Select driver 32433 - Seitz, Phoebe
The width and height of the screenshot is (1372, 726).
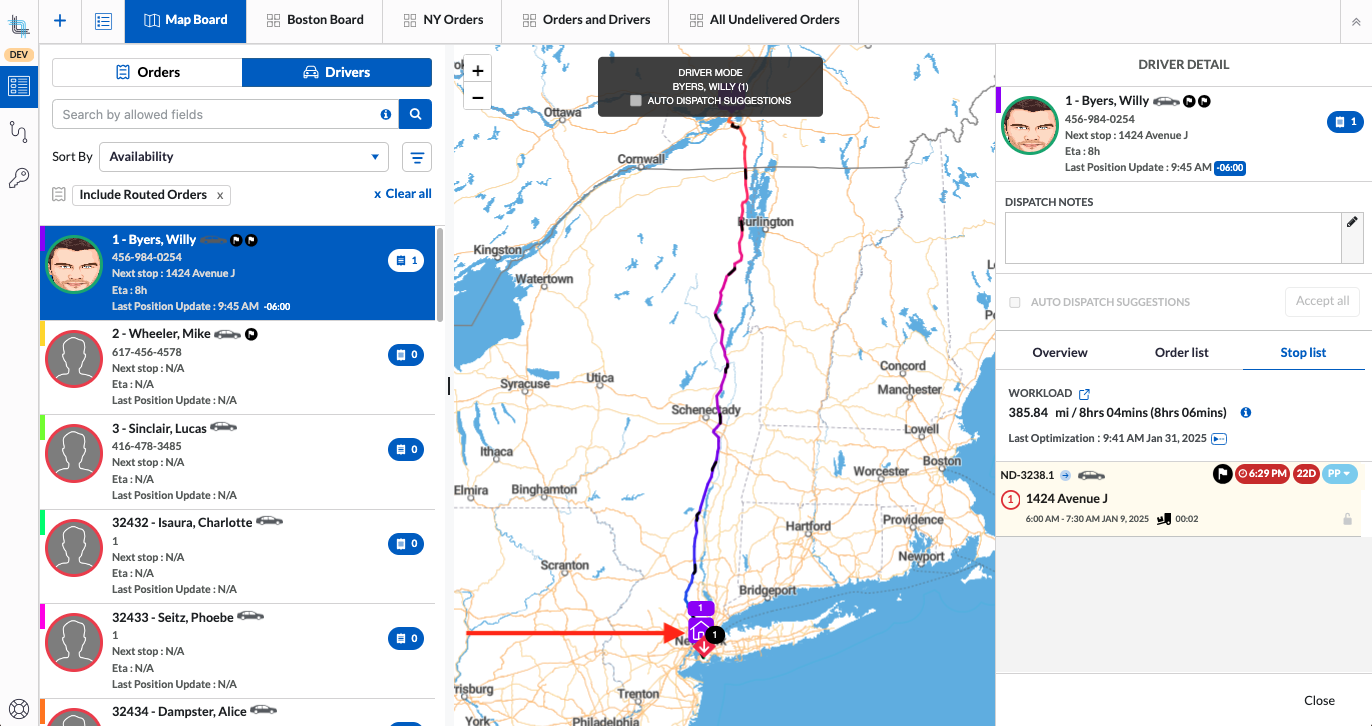pos(238,651)
